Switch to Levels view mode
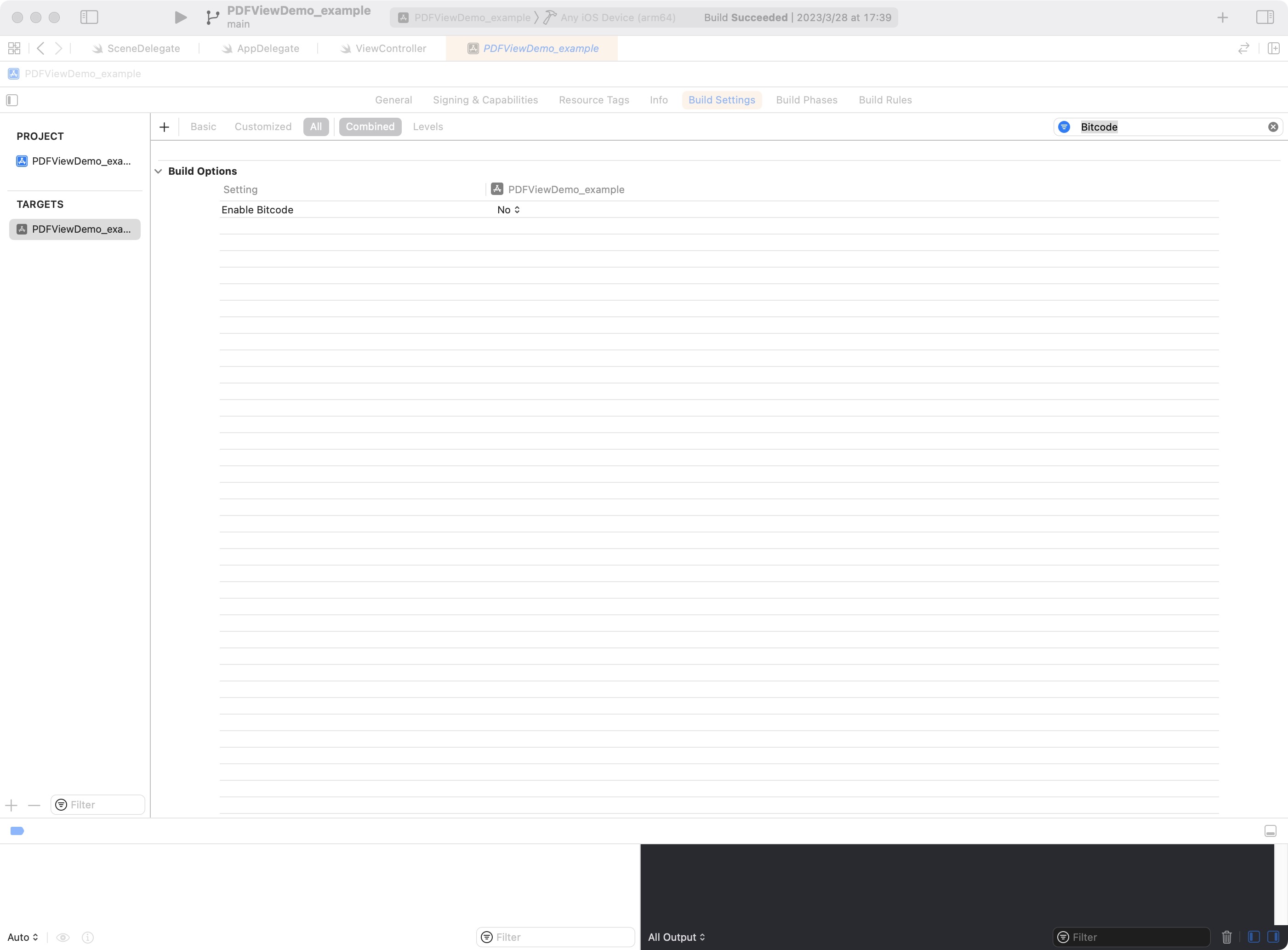This screenshot has width=1288, height=950. coord(427,126)
